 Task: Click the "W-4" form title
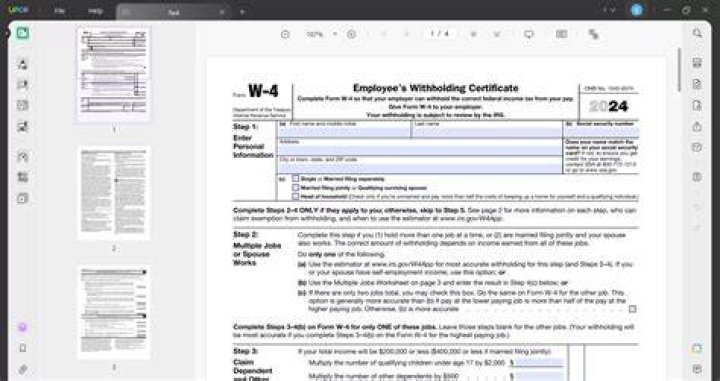pos(263,91)
